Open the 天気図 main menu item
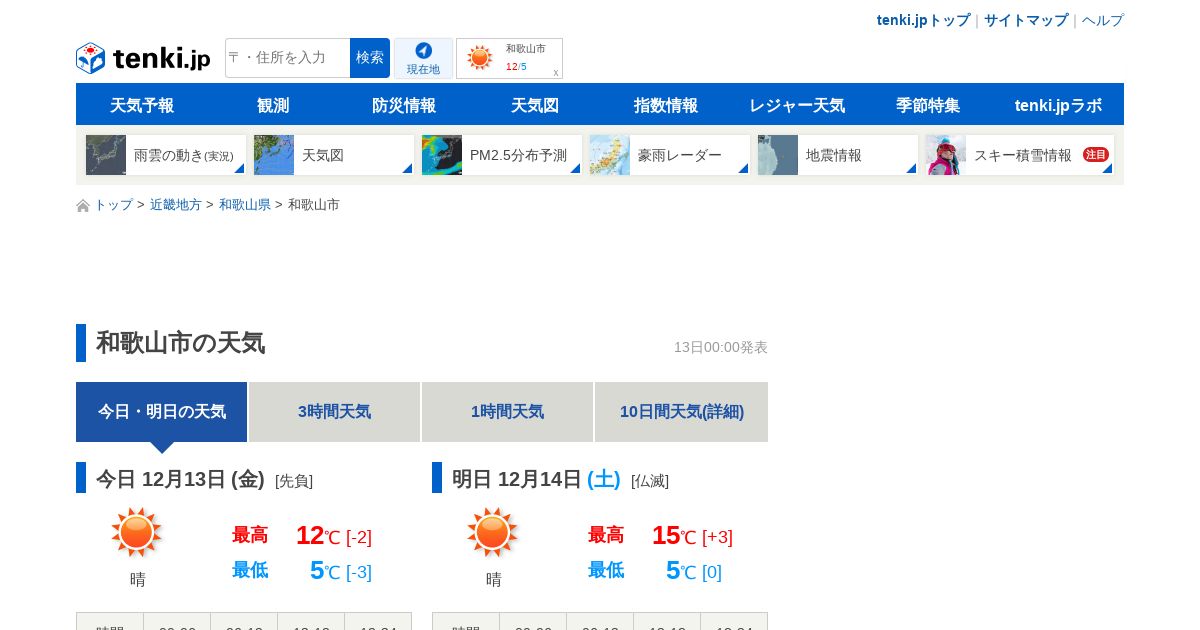The width and height of the screenshot is (1200, 630). (535, 104)
